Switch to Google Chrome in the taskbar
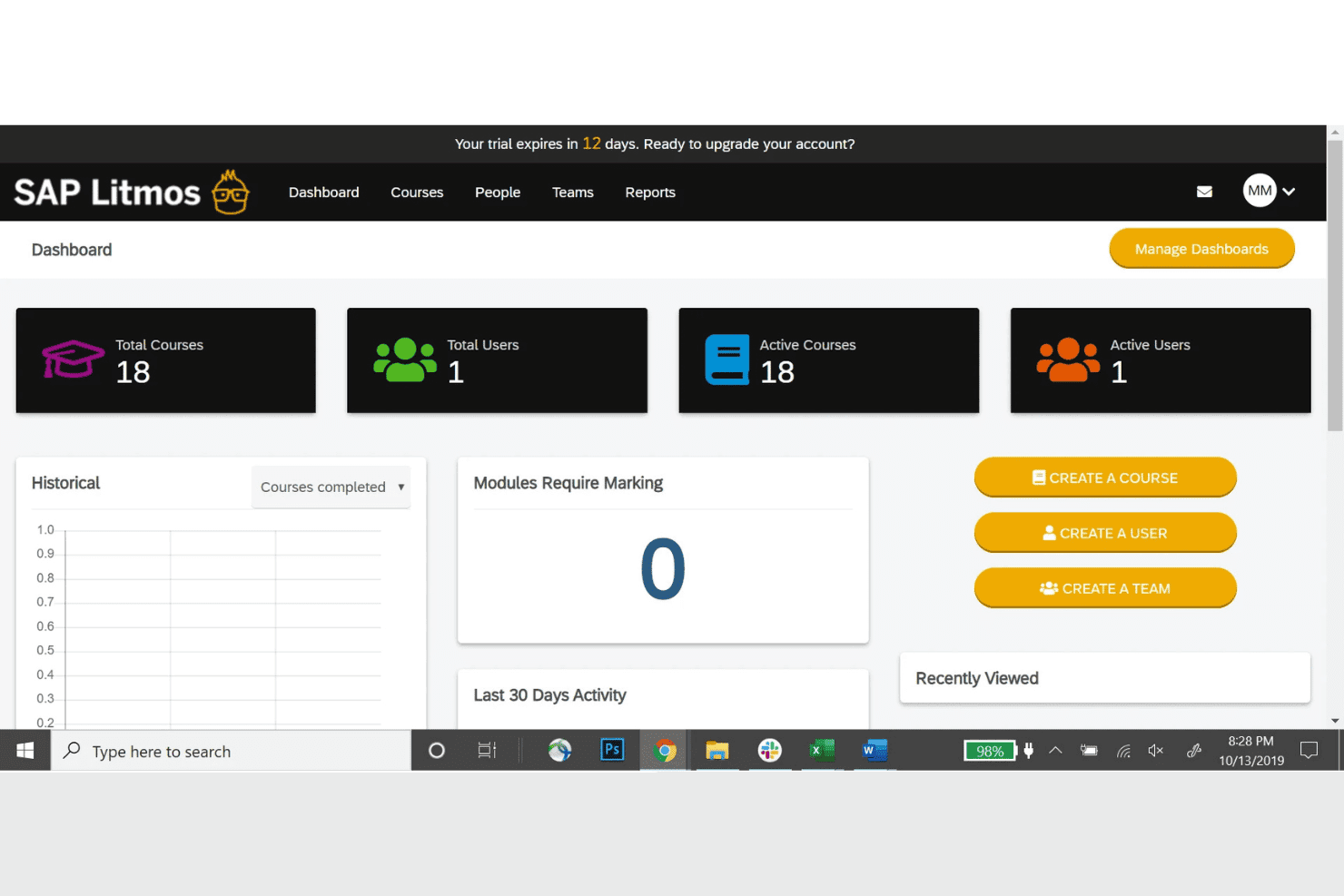The height and width of the screenshot is (896, 1344). 665,751
